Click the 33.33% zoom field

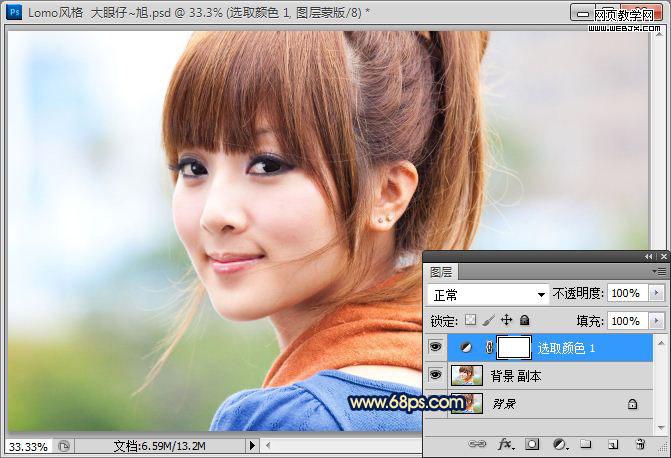28,447
